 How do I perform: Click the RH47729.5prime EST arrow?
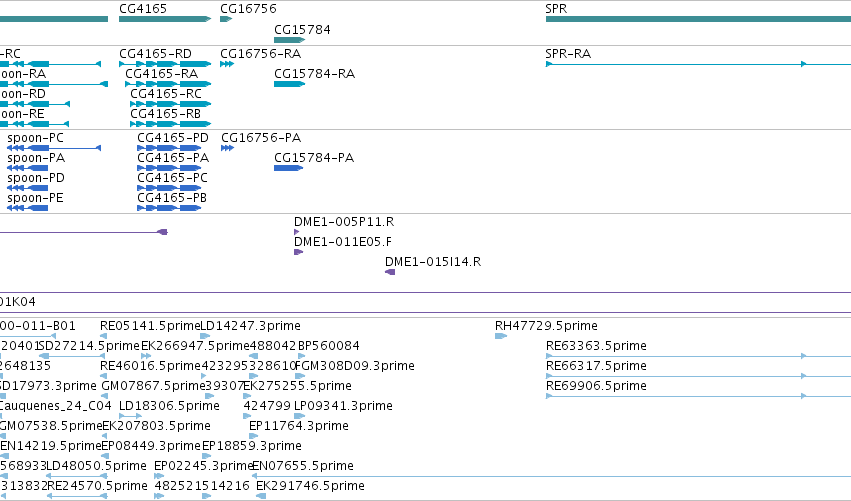tap(501, 337)
